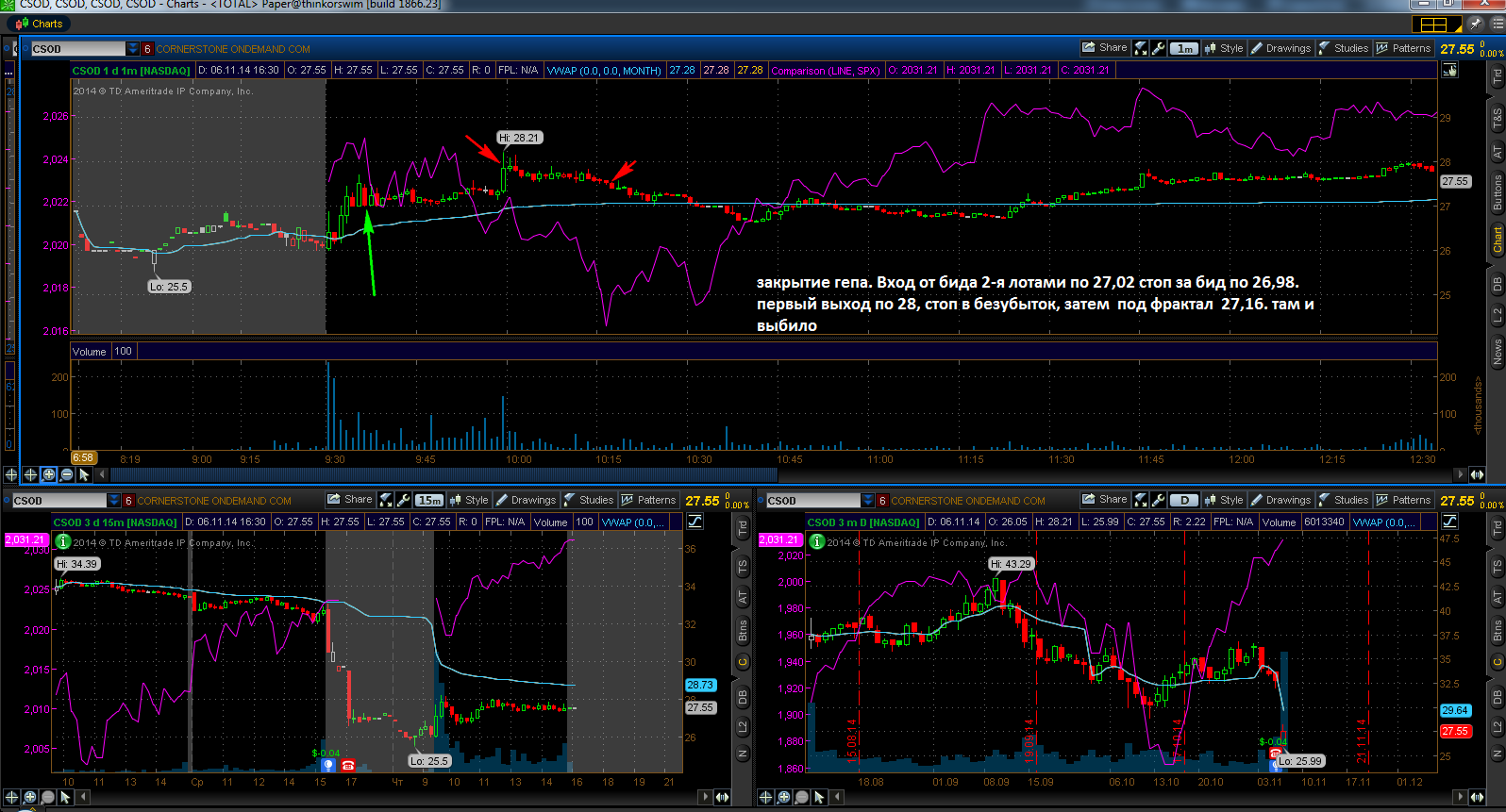The image size is (1506, 812).
Task: Click Drawings button in top chart toolbar
Action: pos(1280,48)
